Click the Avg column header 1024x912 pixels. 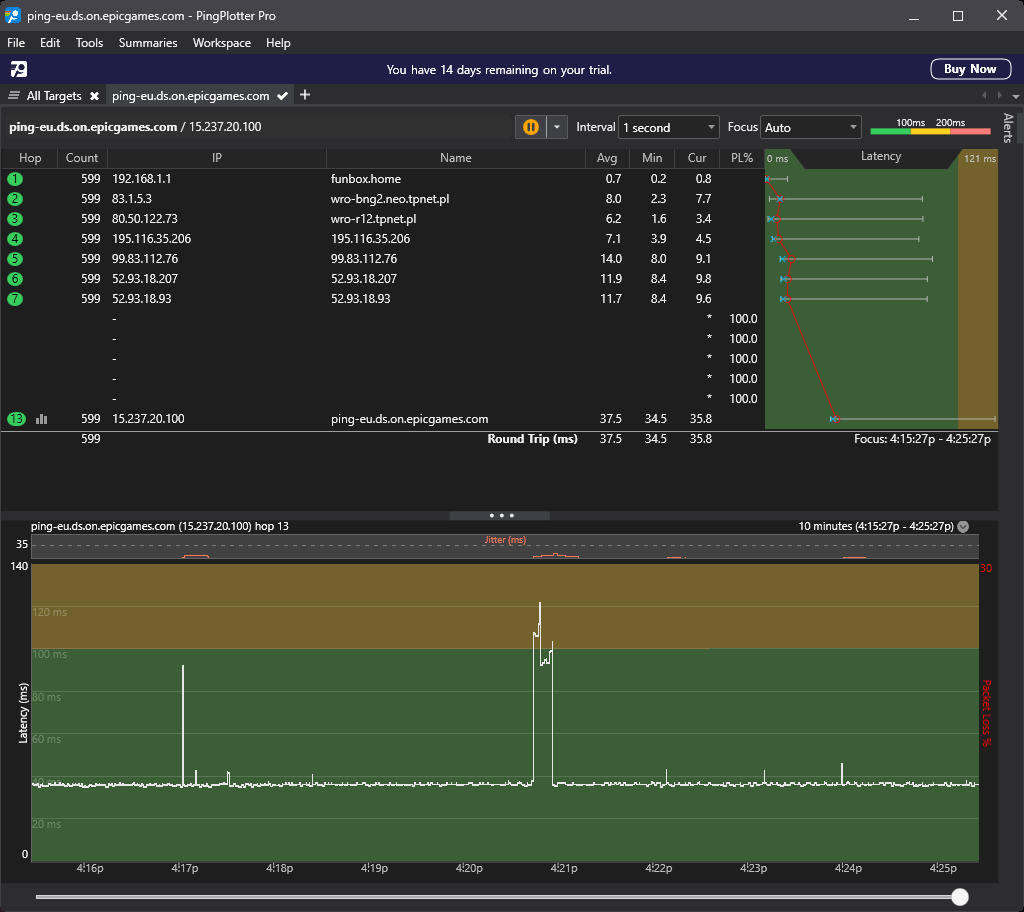click(x=607, y=158)
